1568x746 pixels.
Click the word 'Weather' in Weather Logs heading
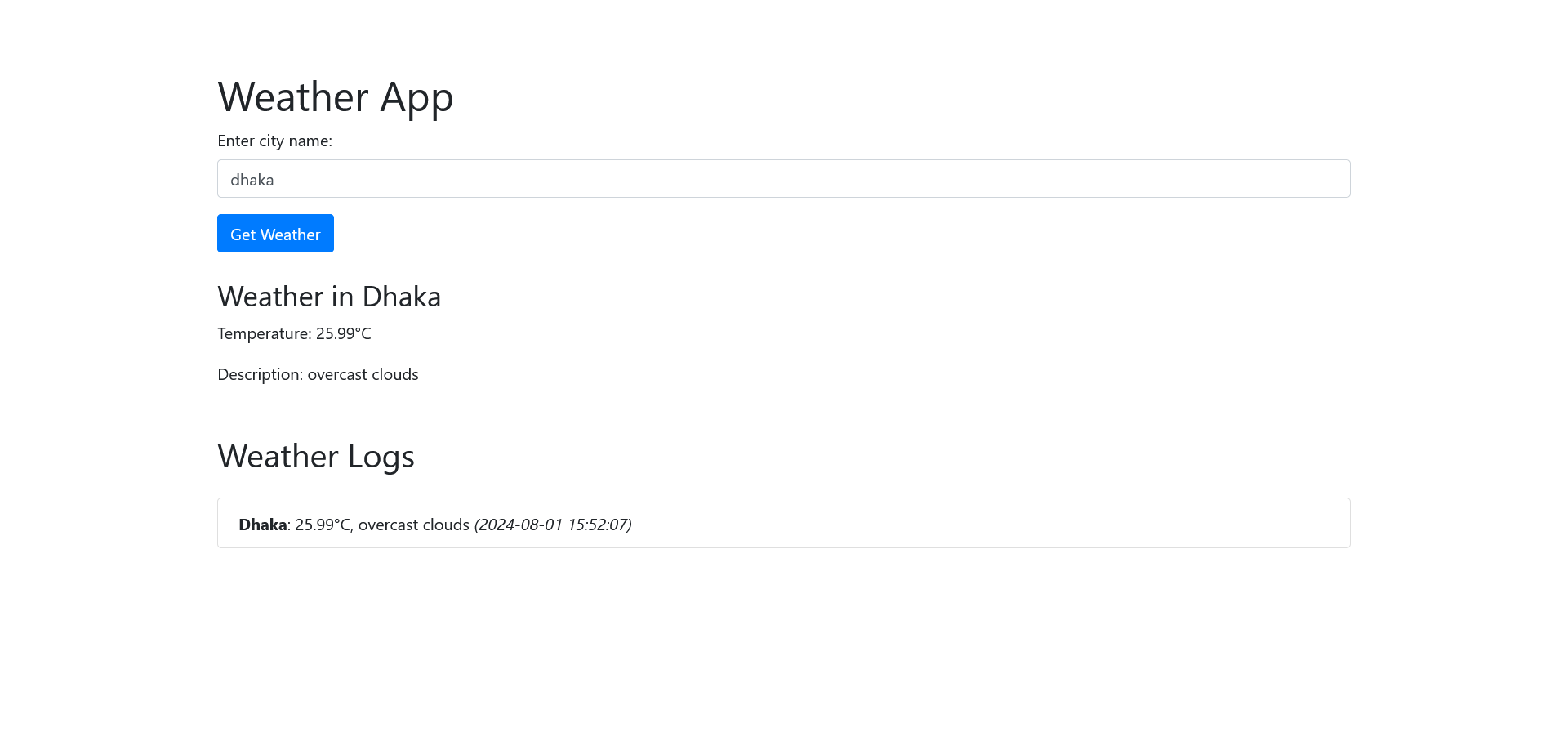[278, 457]
